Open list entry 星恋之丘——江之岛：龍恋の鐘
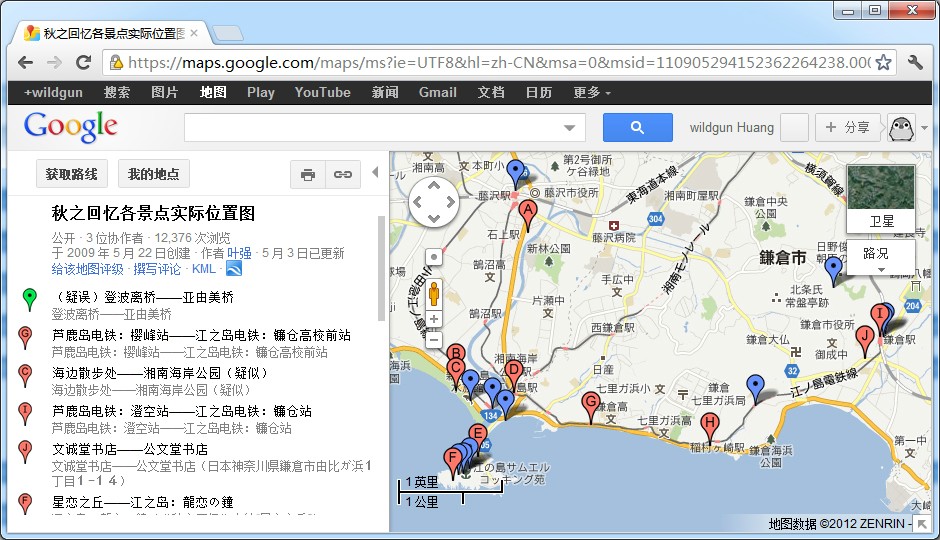 tap(143, 502)
